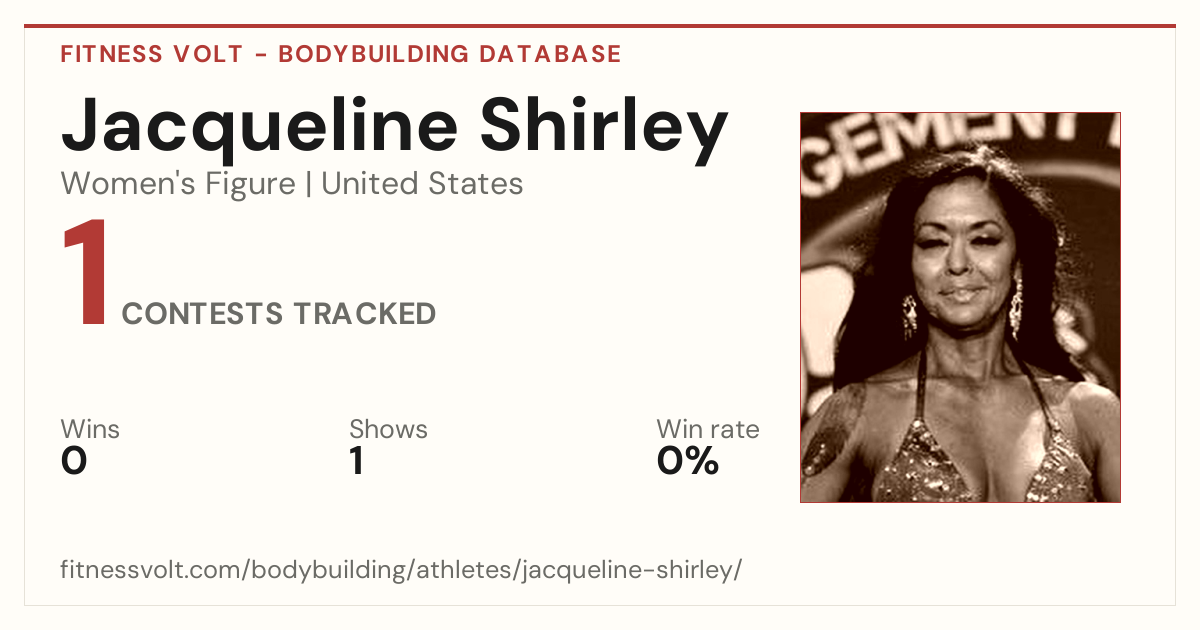Click the Jacqueline Shirley athlete name heading
Screen dimensions: 1200x630
(x=394, y=129)
